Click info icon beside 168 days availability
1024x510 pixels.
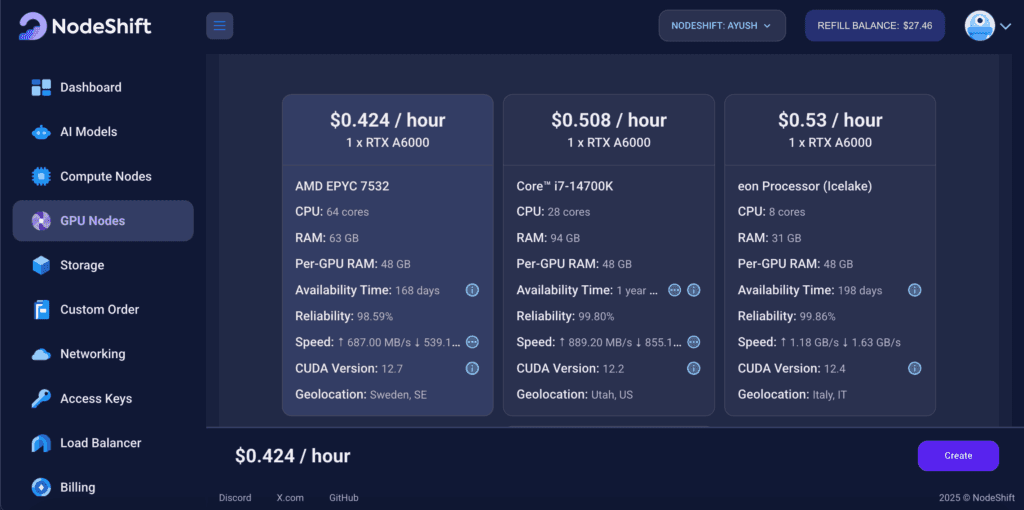(x=472, y=290)
